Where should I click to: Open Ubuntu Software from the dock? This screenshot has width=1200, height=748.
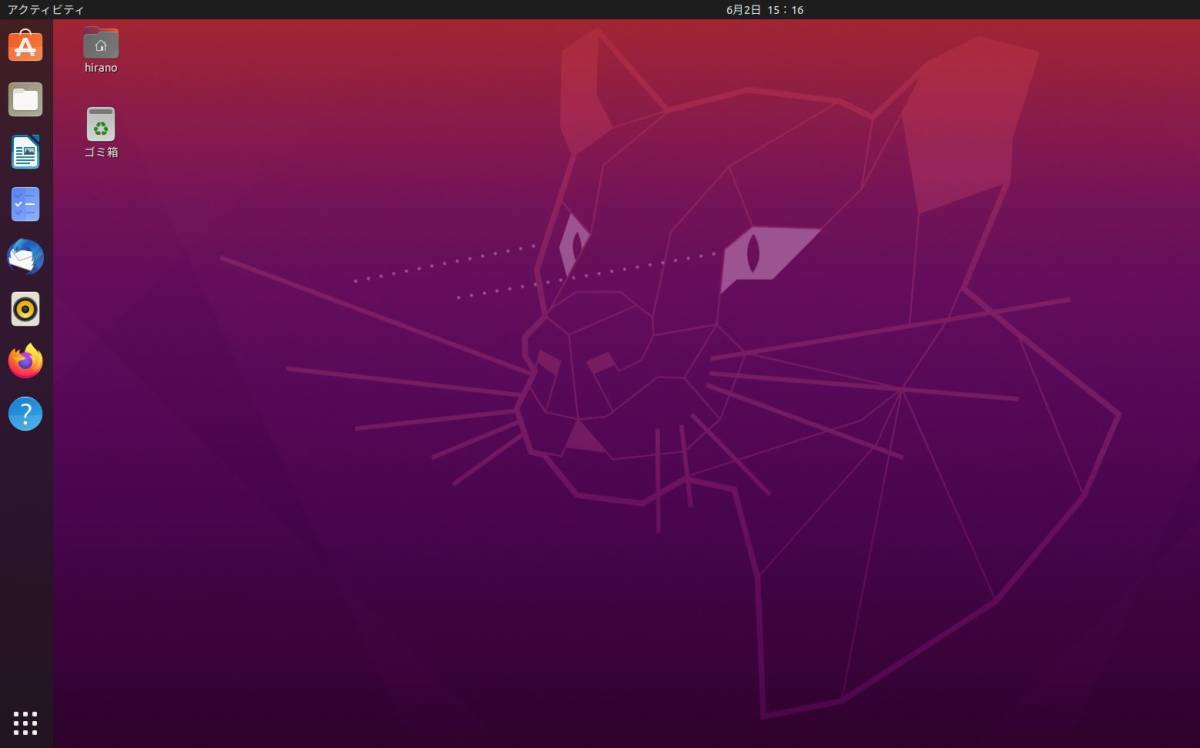[x=25, y=46]
